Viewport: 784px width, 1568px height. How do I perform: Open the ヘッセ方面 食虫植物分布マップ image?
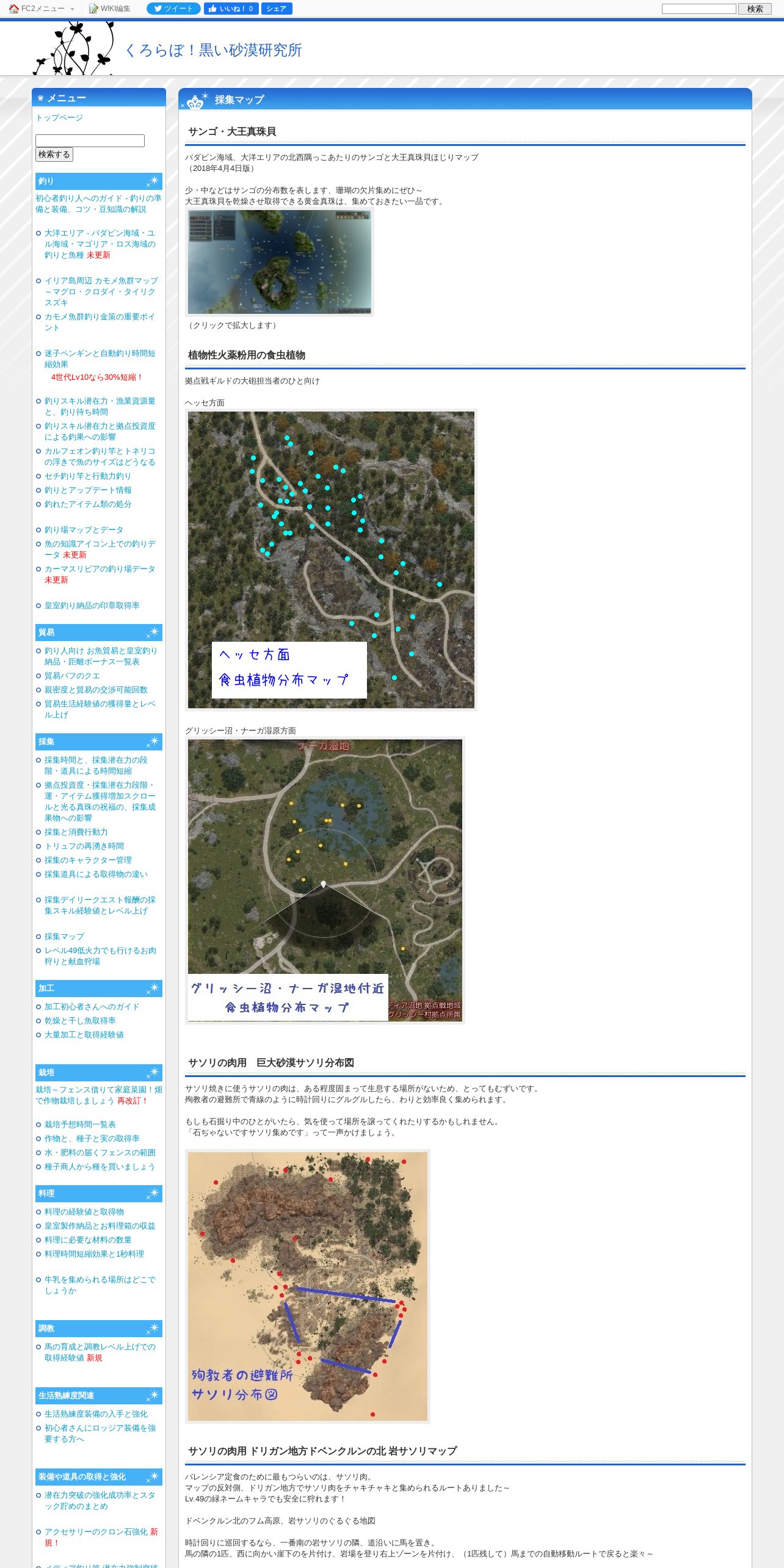click(x=331, y=560)
